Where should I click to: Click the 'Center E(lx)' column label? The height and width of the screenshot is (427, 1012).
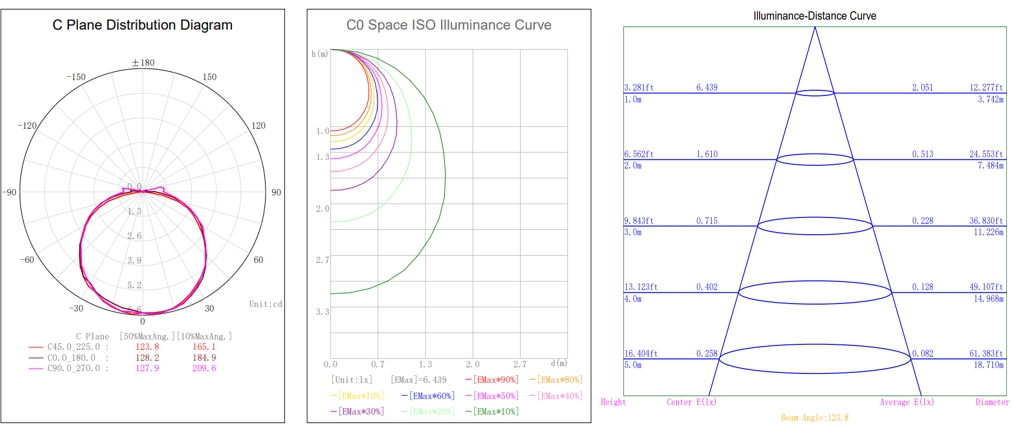coord(691,402)
